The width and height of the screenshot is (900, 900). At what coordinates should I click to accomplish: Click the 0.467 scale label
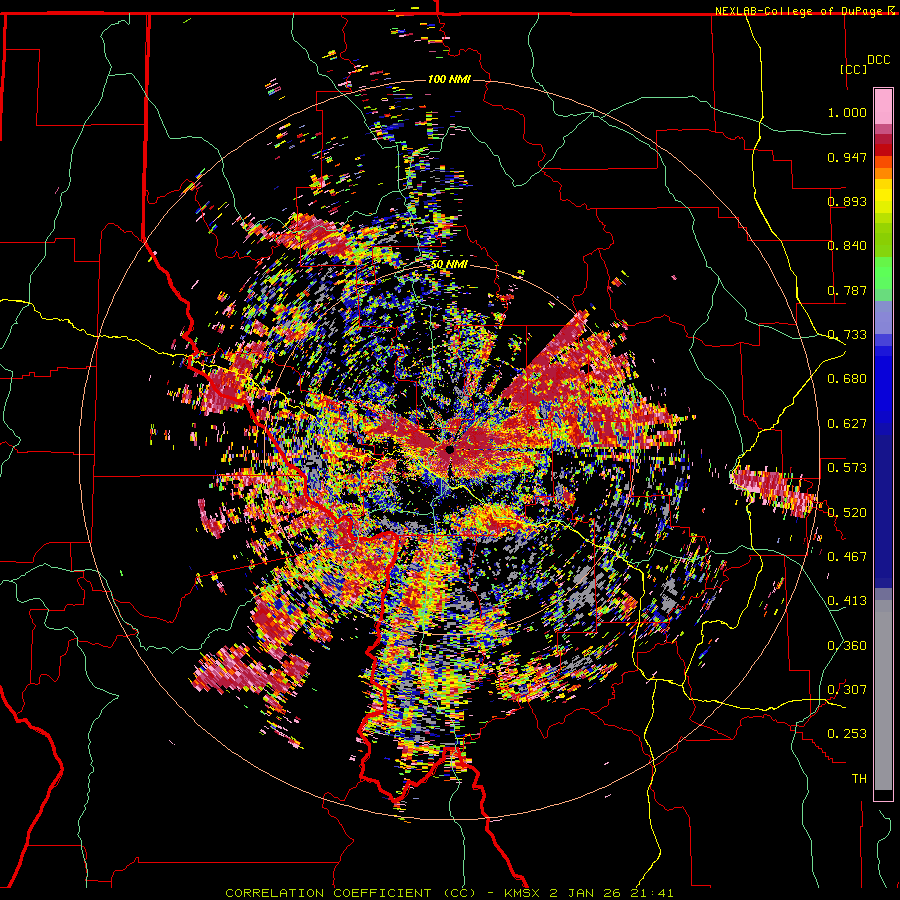[847, 557]
